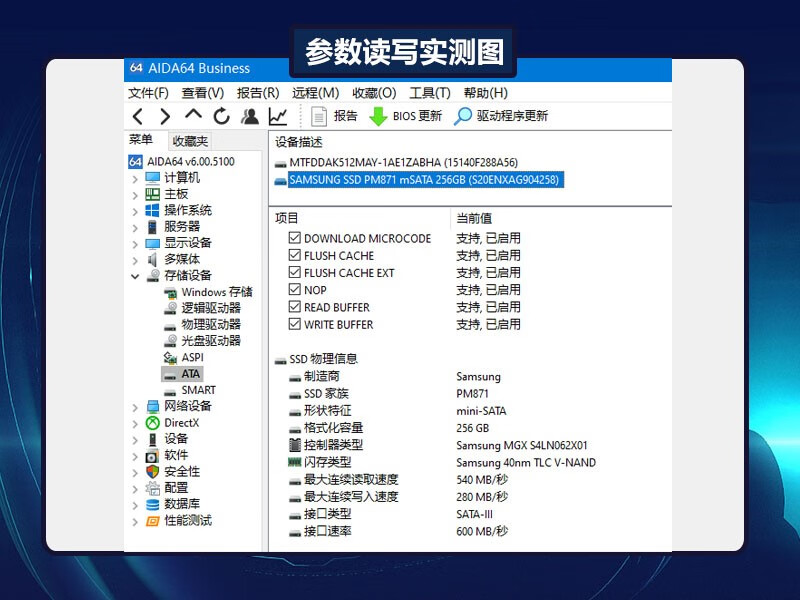
Task: Click the 数据库 database icon
Action: pos(153,504)
